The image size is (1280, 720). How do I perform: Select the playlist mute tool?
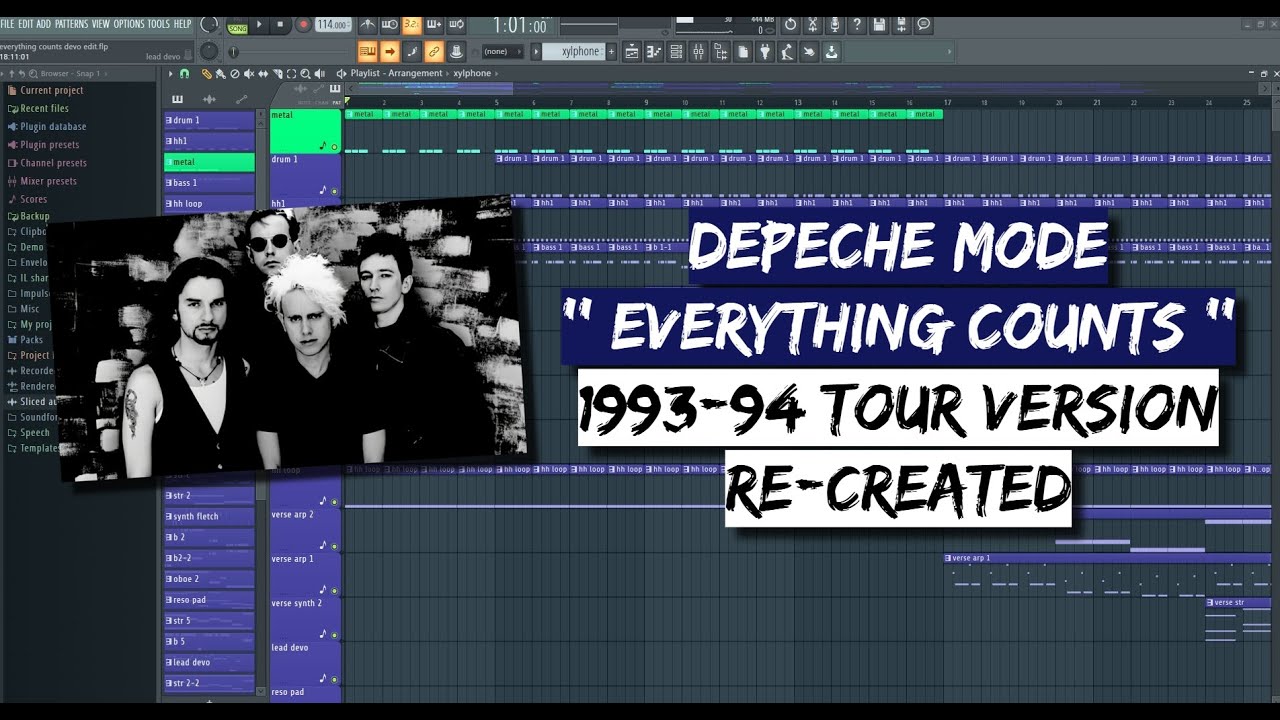[249, 73]
